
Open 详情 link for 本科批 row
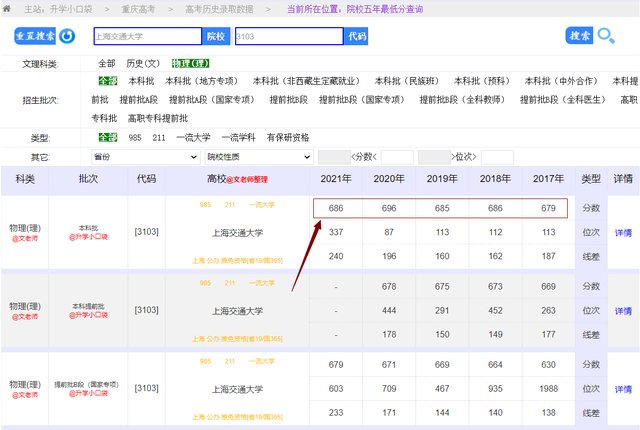pyautogui.click(x=623, y=233)
